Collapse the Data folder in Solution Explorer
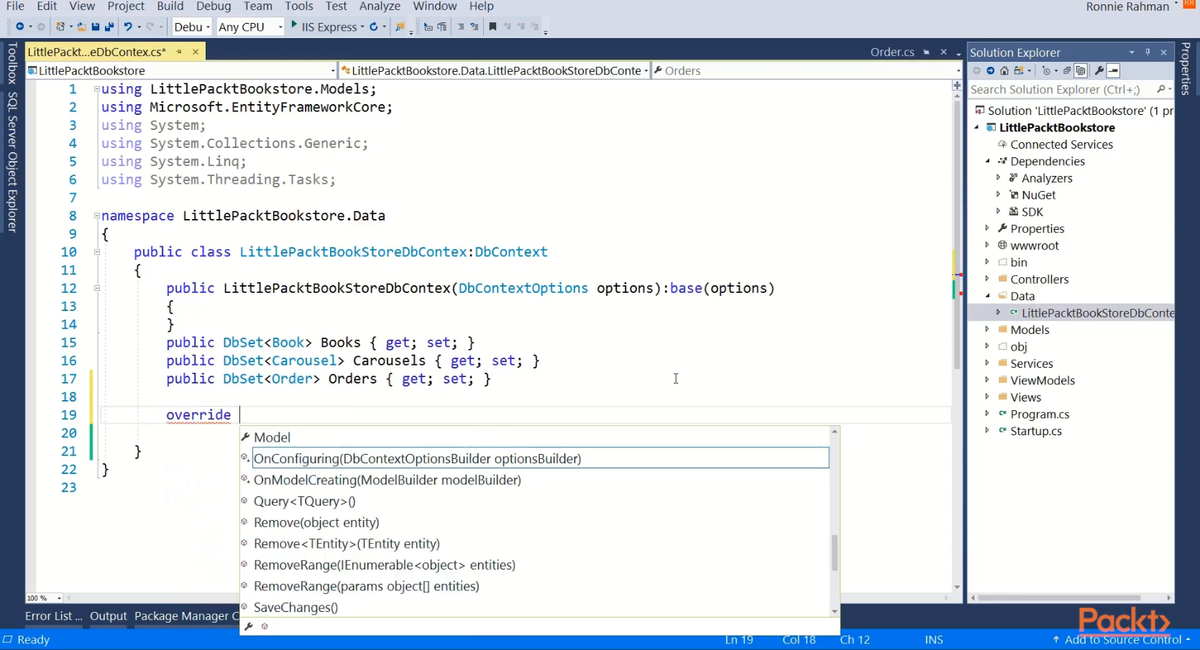This screenshot has width=1200, height=650. [x=988, y=296]
